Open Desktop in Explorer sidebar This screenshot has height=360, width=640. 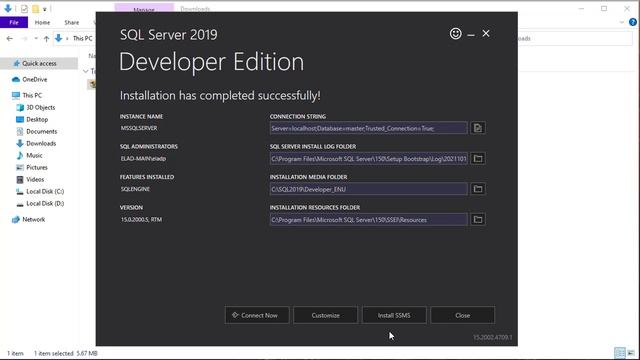click(x=37, y=119)
